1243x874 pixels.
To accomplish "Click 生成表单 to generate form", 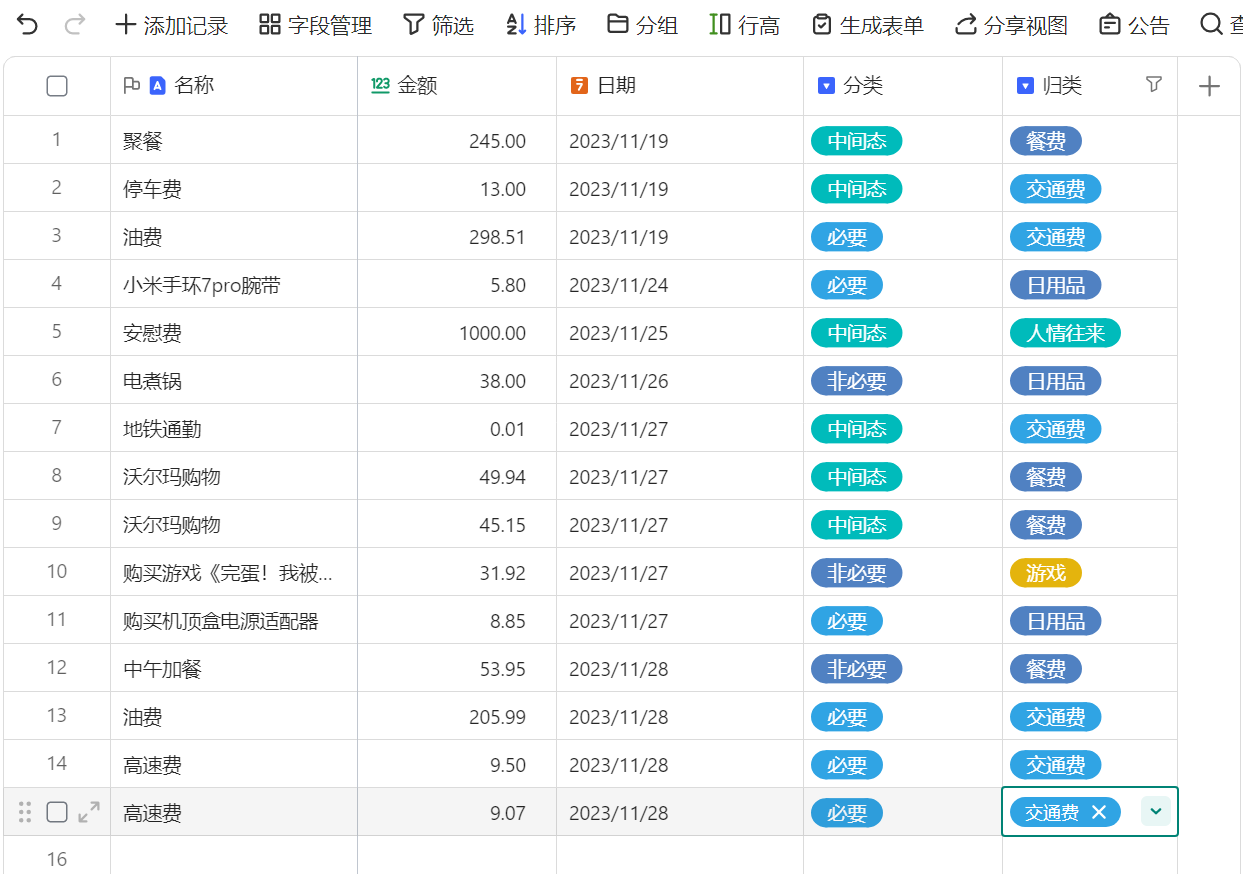I will pos(867,25).
